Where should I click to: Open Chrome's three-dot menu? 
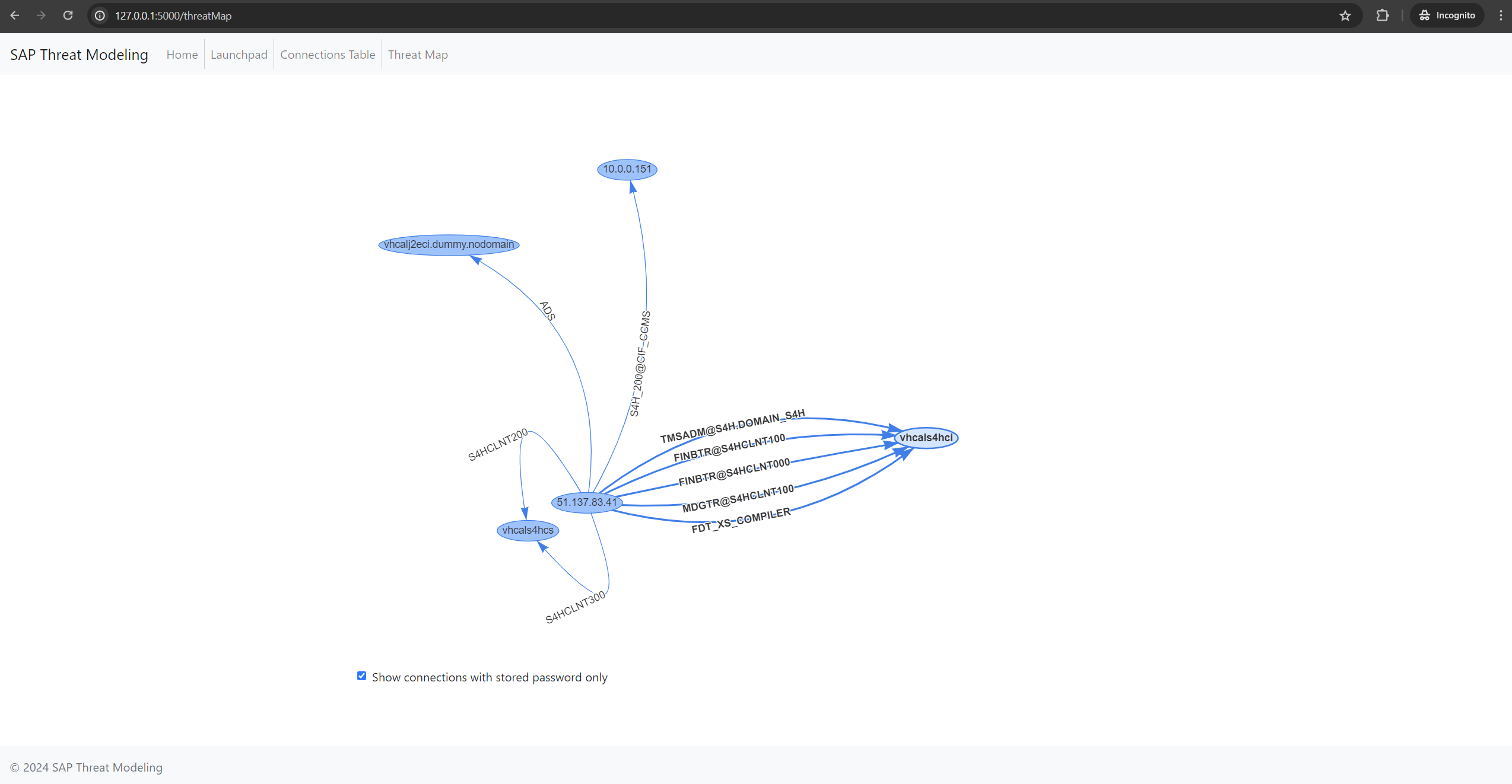(1501, 15)
